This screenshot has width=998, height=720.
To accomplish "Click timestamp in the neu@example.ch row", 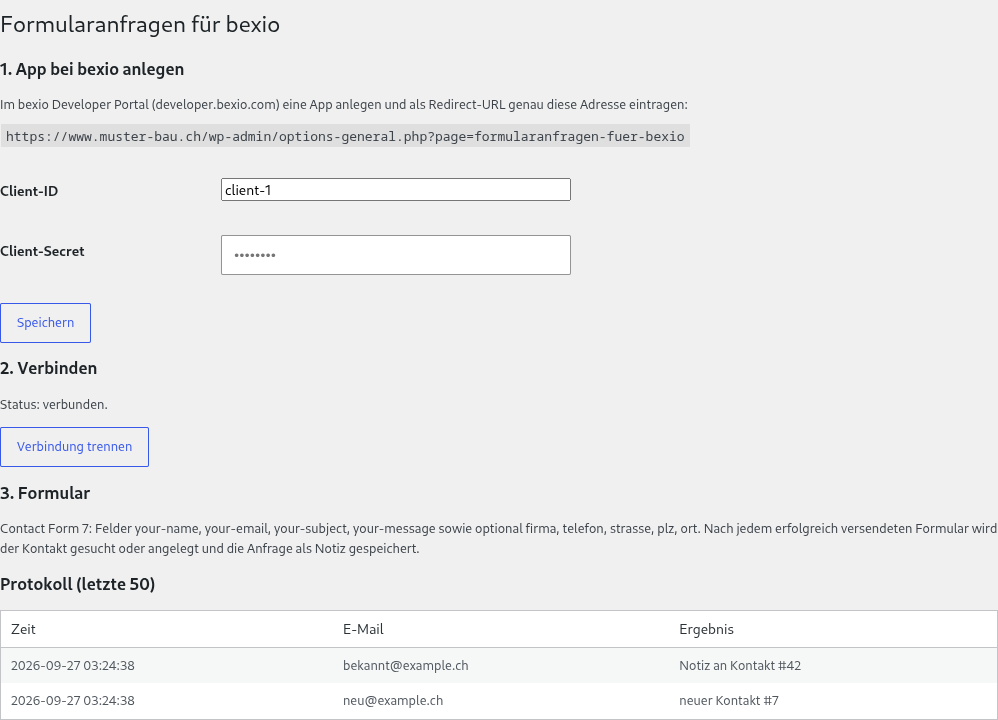I will pyautogui.click(x=73, y=701).
